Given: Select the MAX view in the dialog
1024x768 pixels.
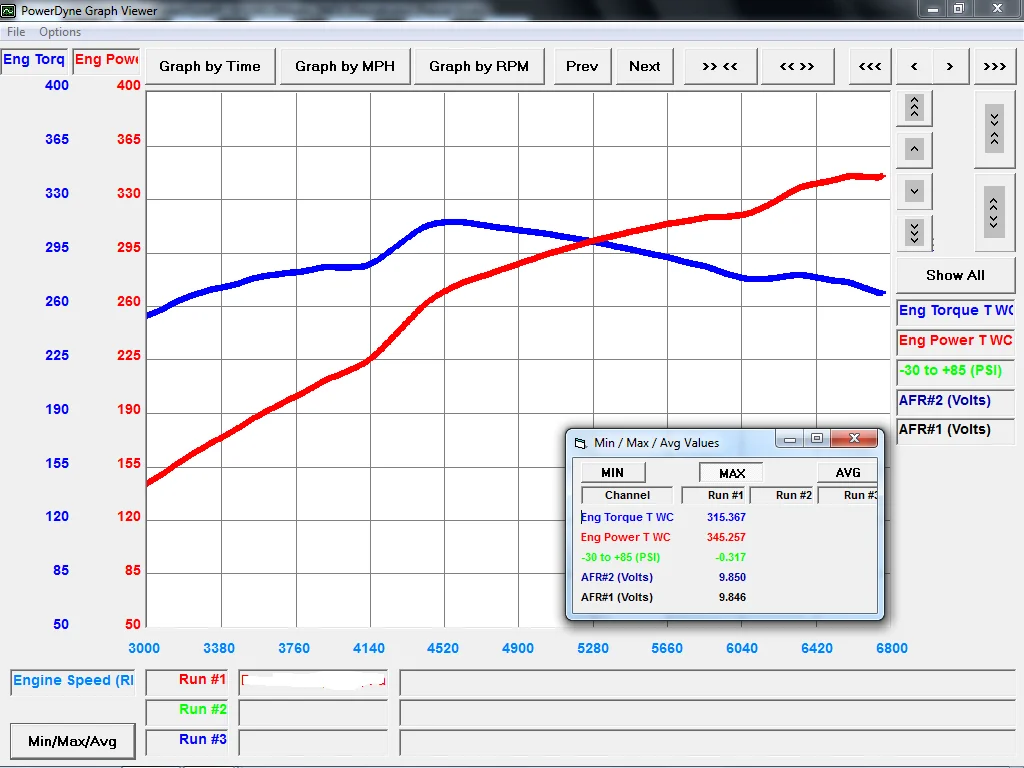Looking at the screenshot, I should (x=731, y=473).
